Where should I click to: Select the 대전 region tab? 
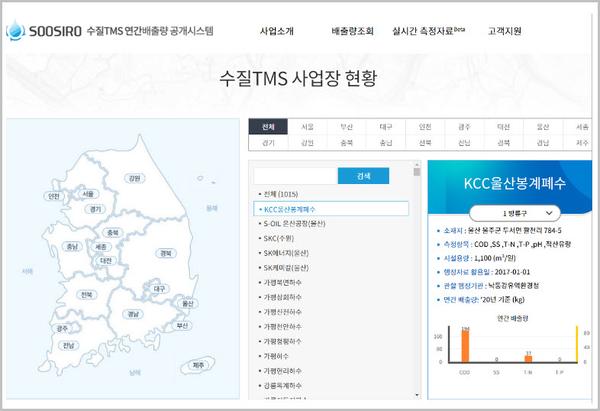tap(504, 127)
